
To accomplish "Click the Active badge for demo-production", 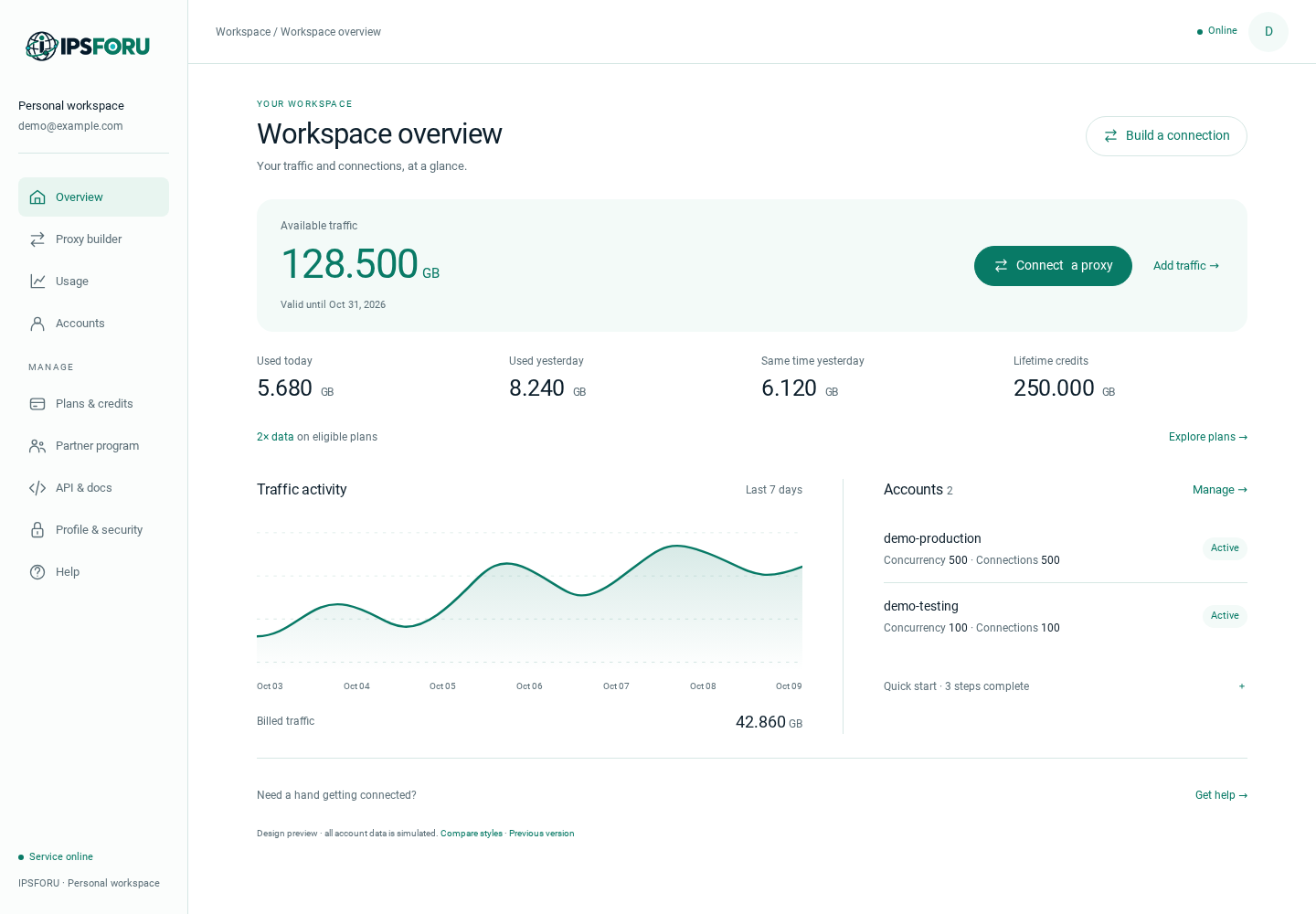I will [x=1225, y=548].
